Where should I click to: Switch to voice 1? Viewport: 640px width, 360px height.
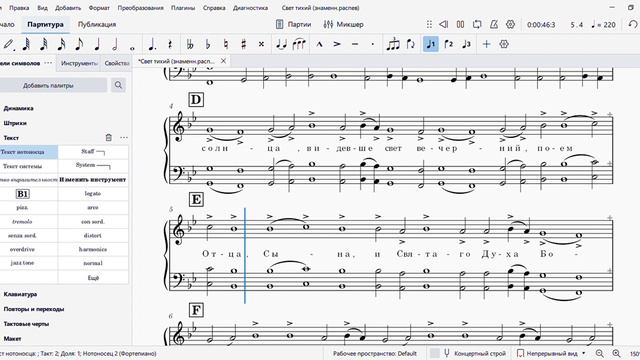431,44
